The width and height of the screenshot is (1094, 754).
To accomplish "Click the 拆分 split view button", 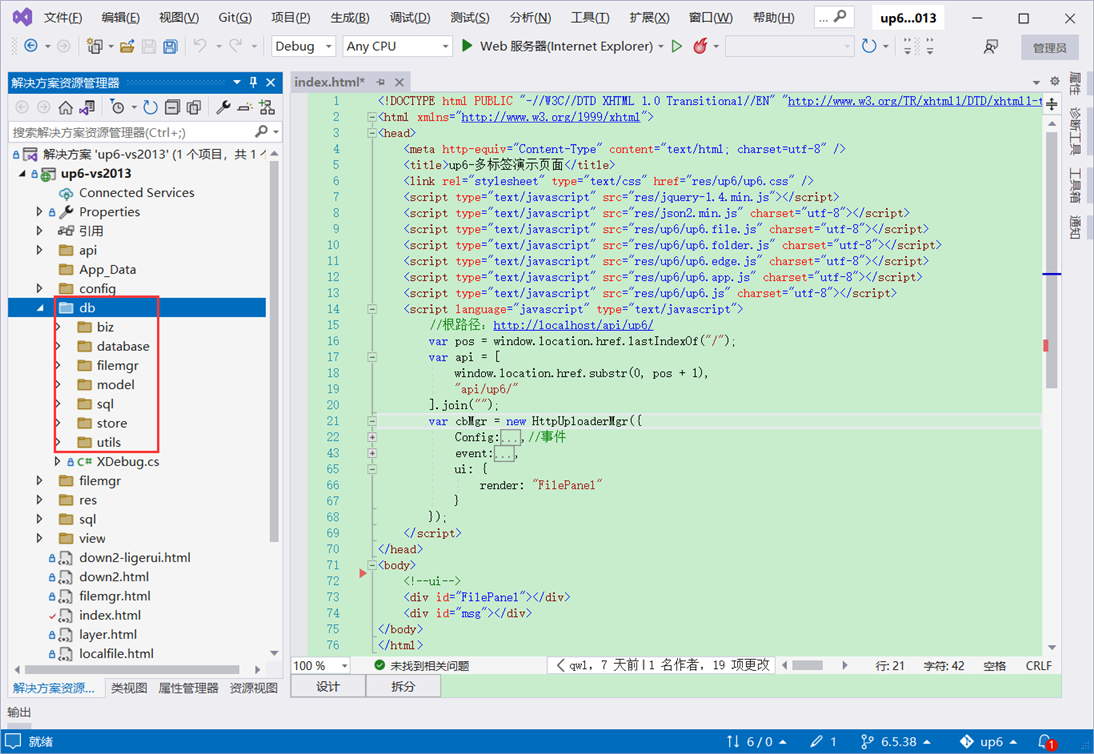I will click(x=403, y=686).
